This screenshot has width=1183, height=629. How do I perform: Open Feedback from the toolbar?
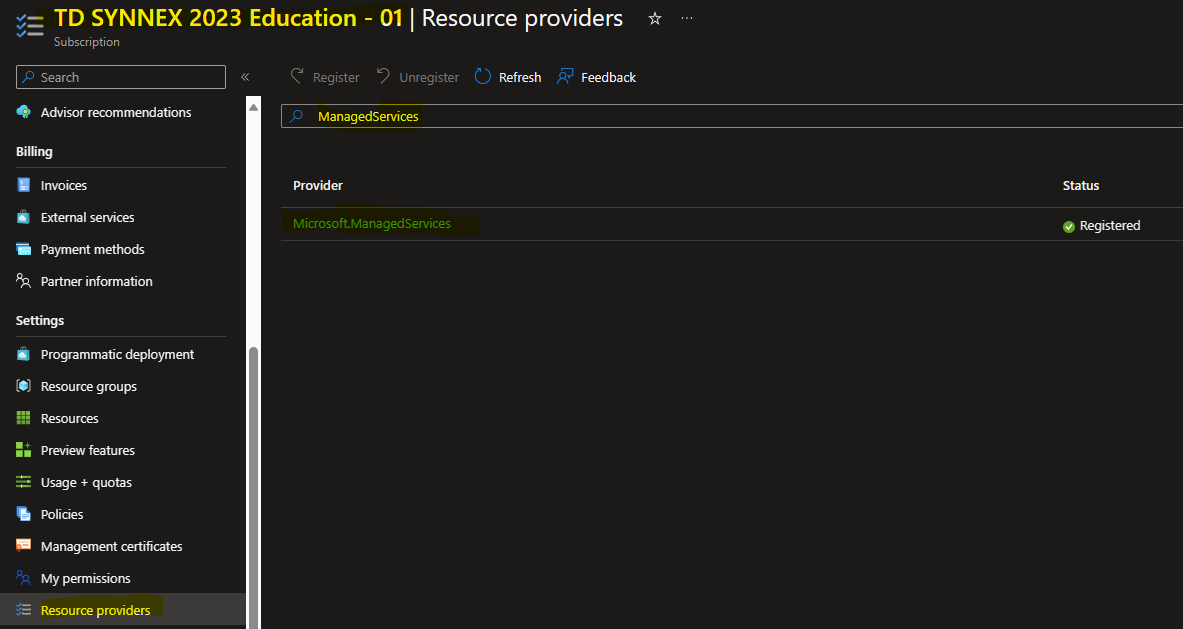point(596,77)
